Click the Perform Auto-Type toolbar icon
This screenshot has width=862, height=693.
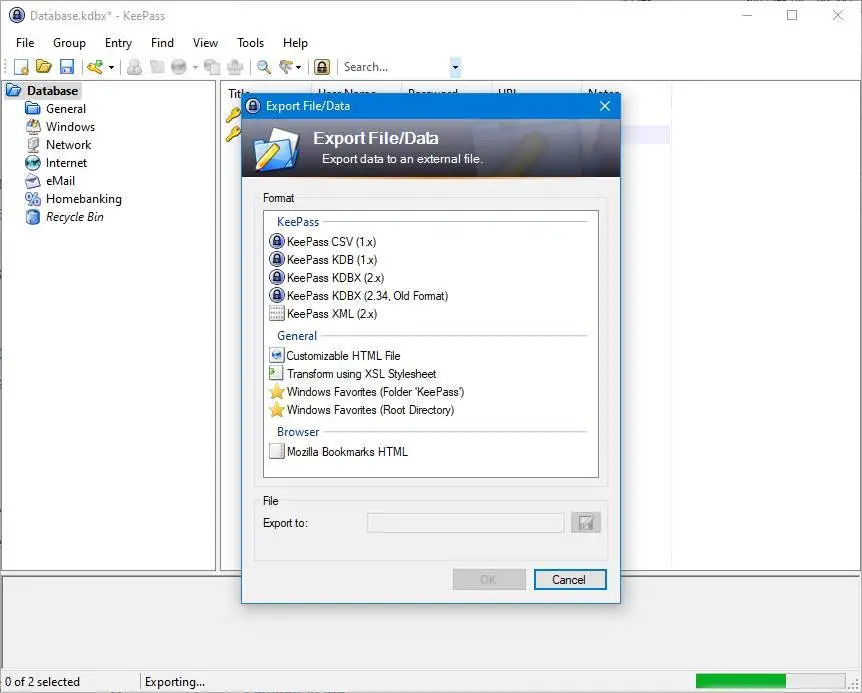(x=235, y=67)
